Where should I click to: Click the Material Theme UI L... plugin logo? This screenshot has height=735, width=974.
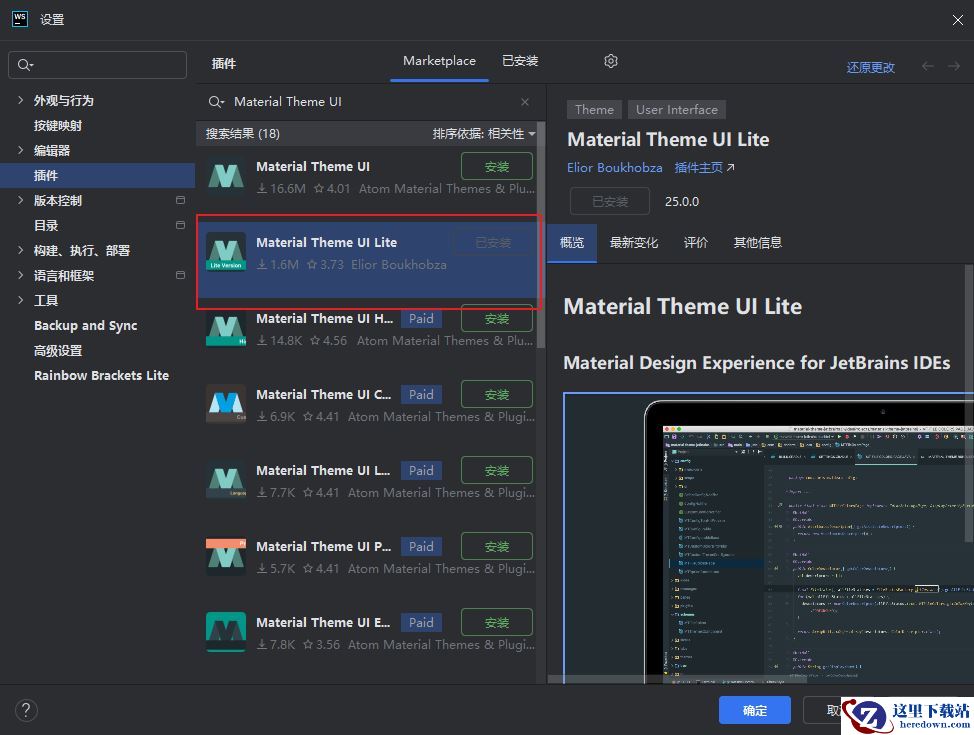coord(225,480)
